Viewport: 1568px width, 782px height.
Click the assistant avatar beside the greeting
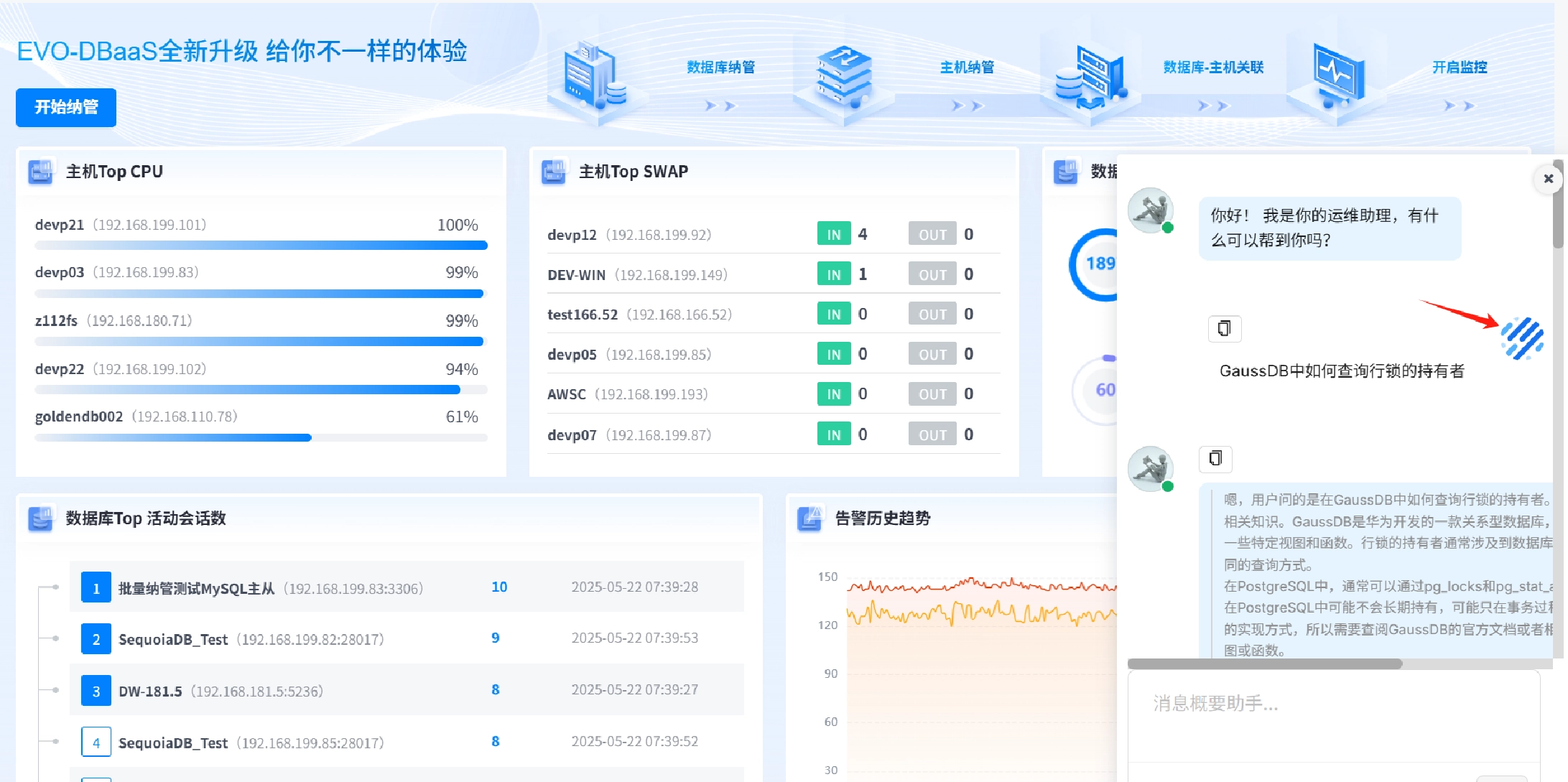tap(1151, 210)
